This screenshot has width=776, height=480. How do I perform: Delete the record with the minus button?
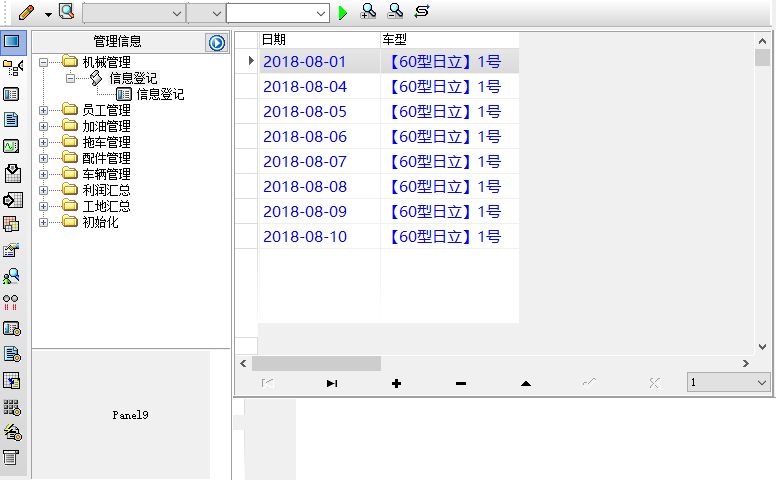[x=461, y=383]
